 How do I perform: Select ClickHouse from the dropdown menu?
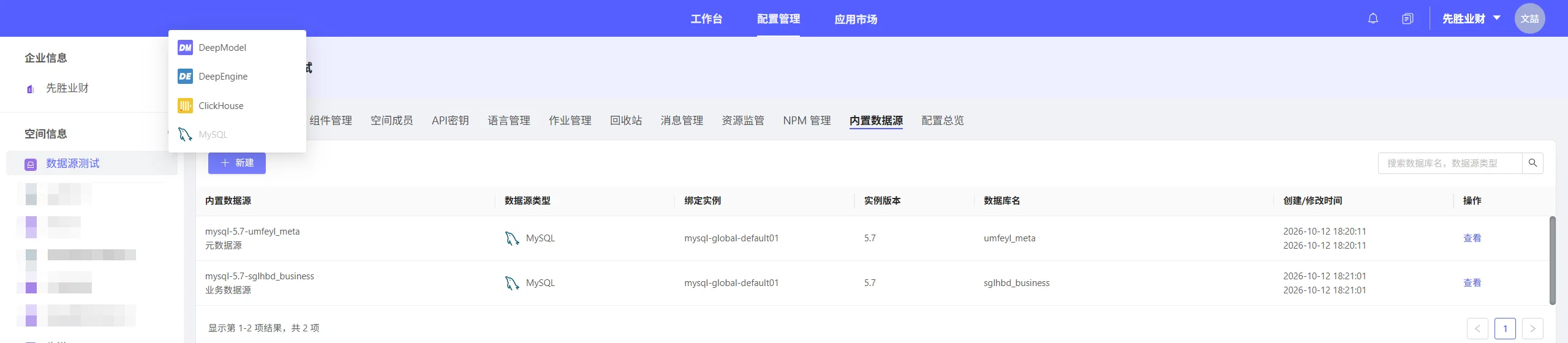click(x=237, y=106)
